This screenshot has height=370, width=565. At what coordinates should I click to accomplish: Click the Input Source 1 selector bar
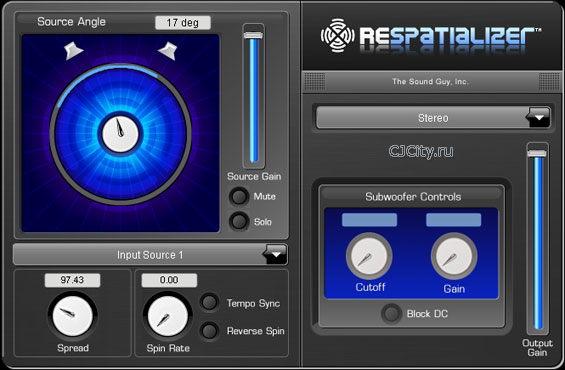150,255
